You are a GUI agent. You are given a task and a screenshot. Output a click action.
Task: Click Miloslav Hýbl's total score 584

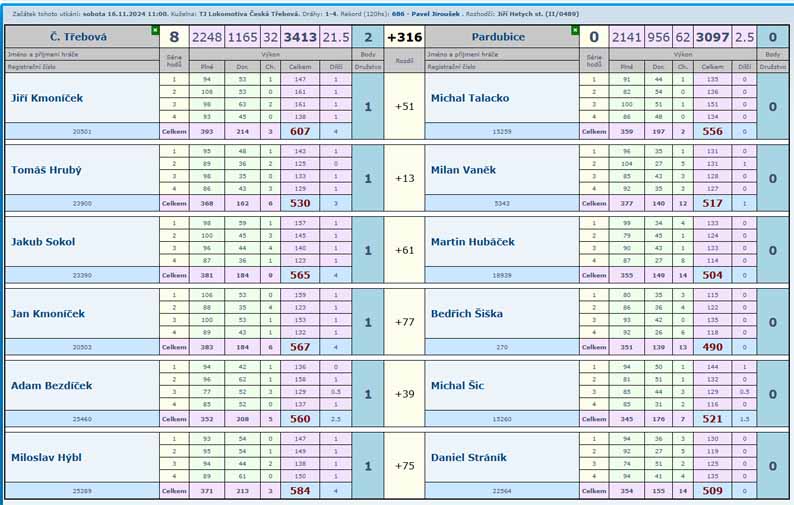[300, 491]
